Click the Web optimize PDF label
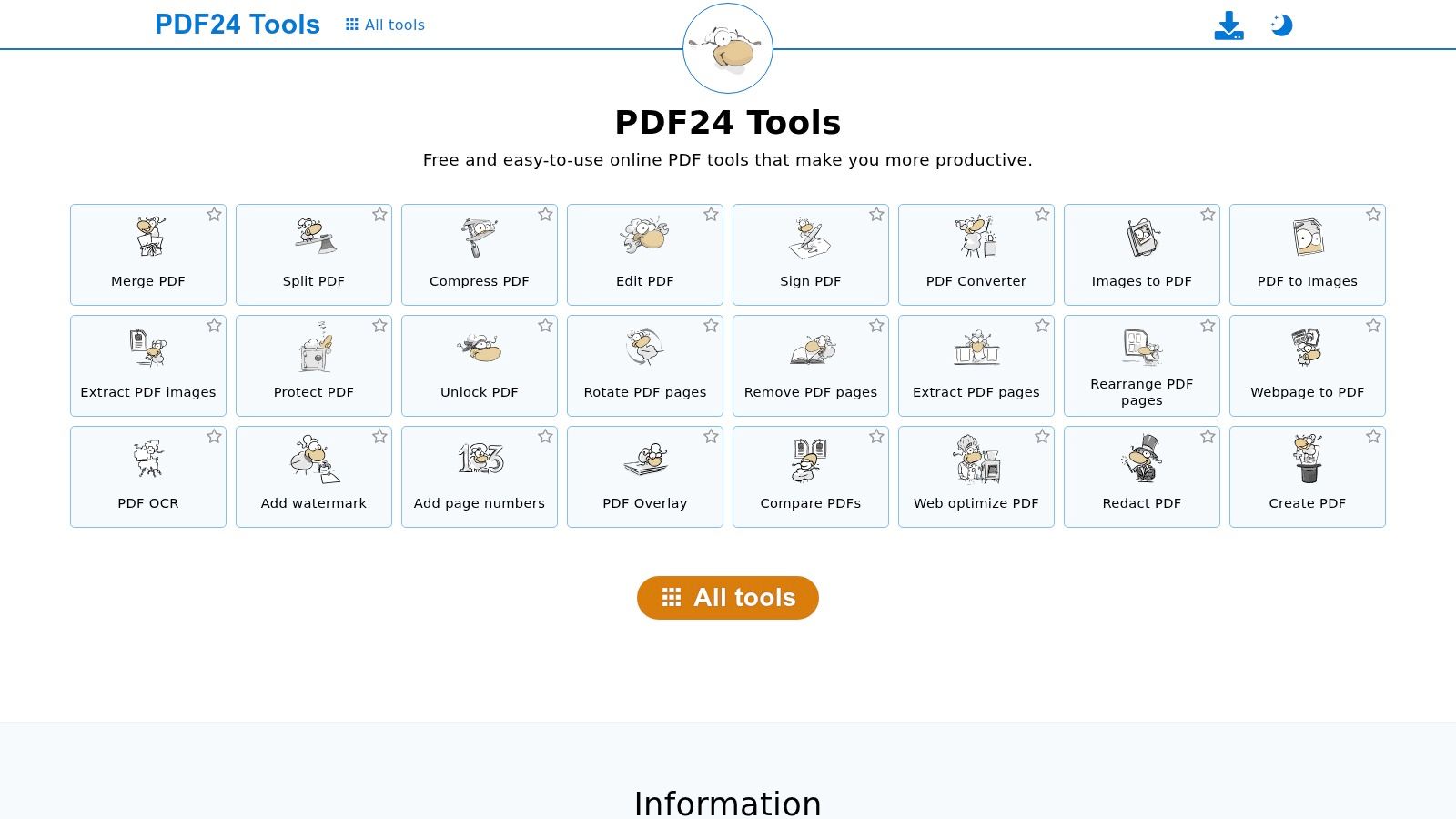 [976, 503]
